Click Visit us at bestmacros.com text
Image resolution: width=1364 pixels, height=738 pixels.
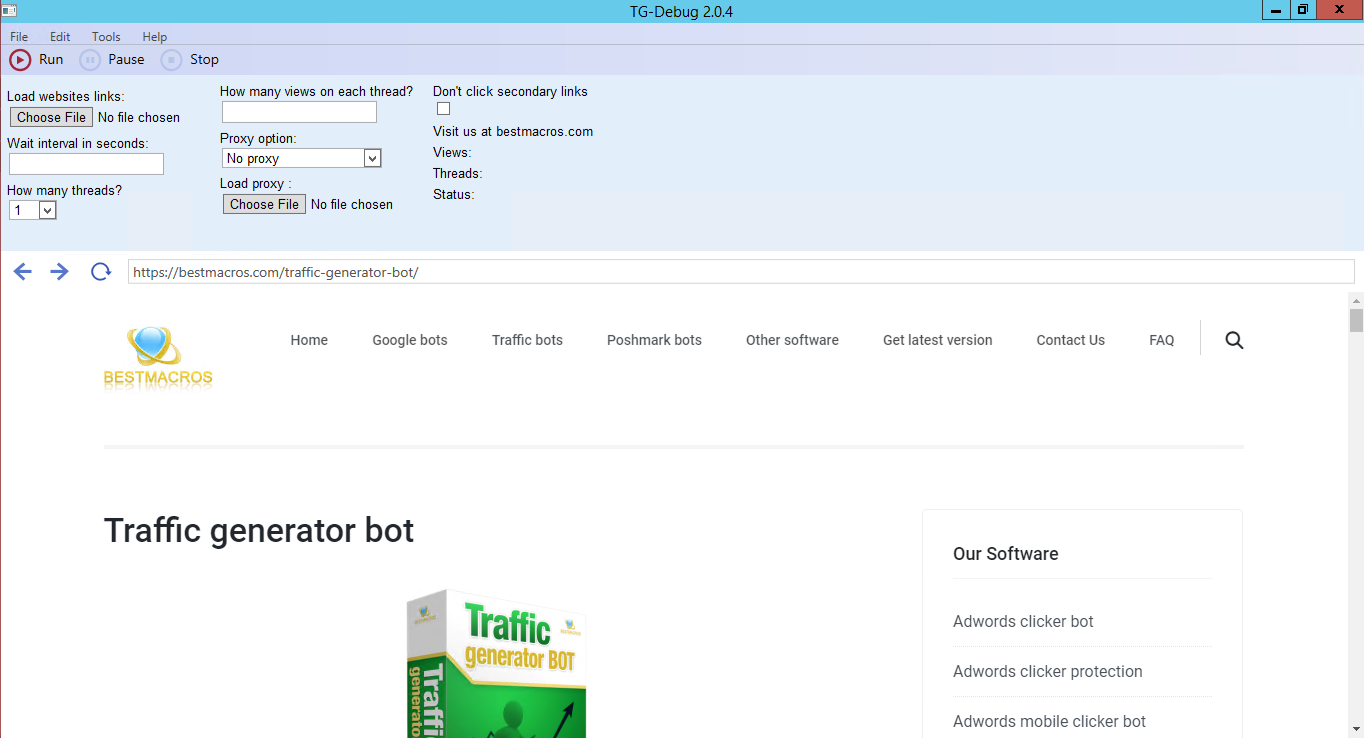point(513,131)
